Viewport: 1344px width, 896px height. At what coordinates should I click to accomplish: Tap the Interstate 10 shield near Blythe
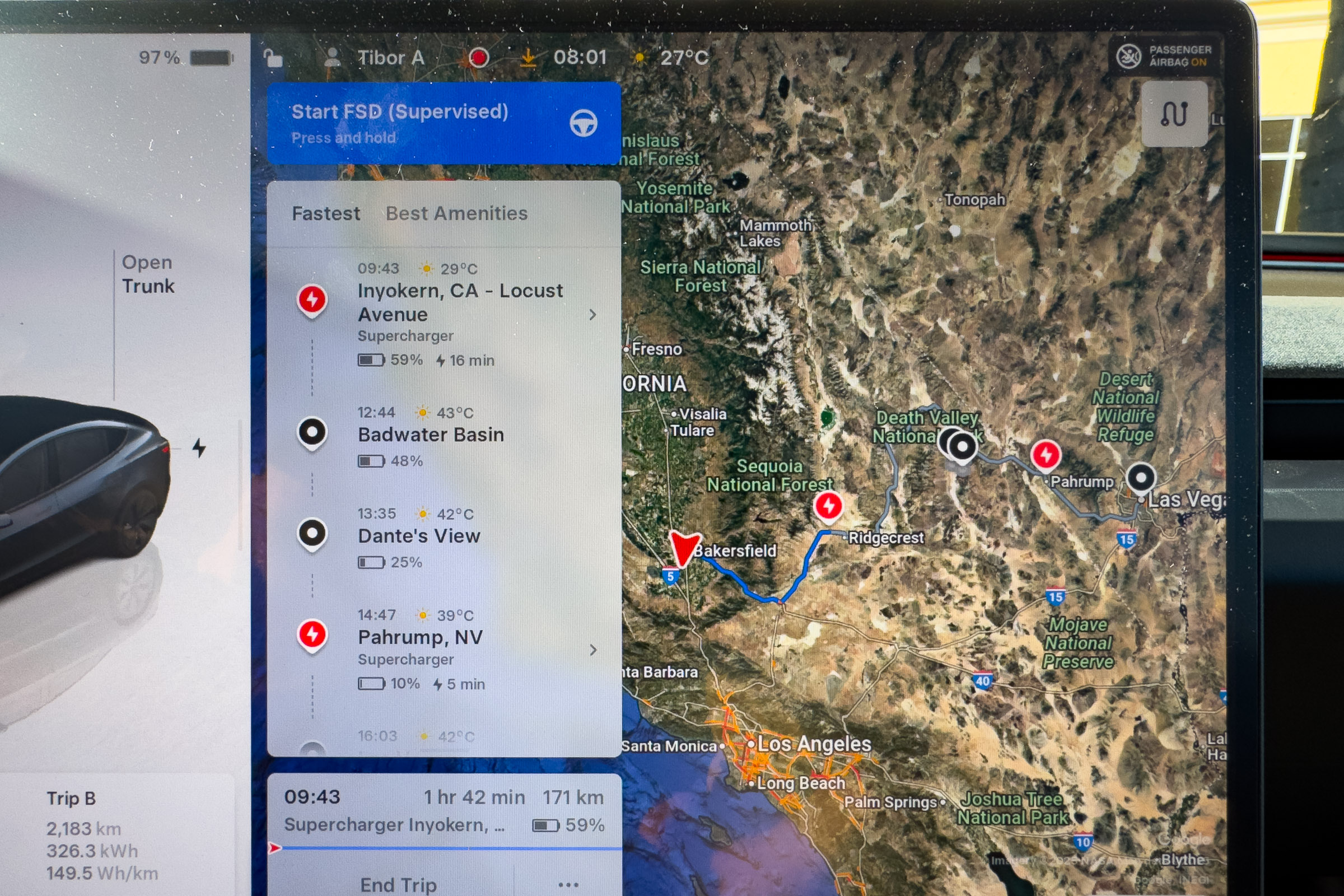1083,842
